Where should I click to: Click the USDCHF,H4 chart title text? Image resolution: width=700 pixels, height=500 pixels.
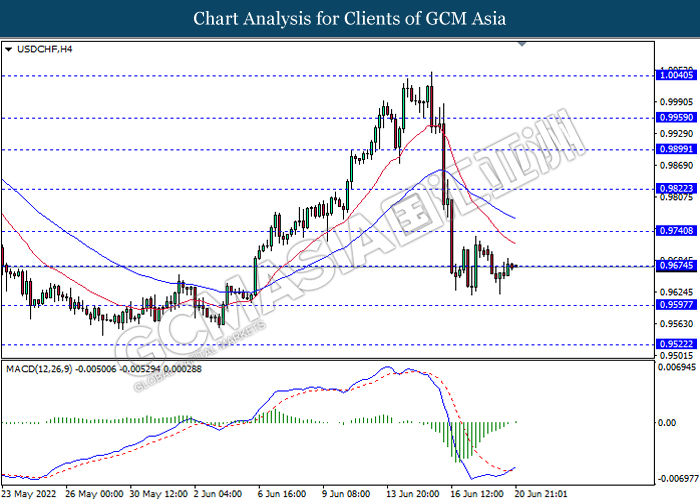[x=44, y=49]
